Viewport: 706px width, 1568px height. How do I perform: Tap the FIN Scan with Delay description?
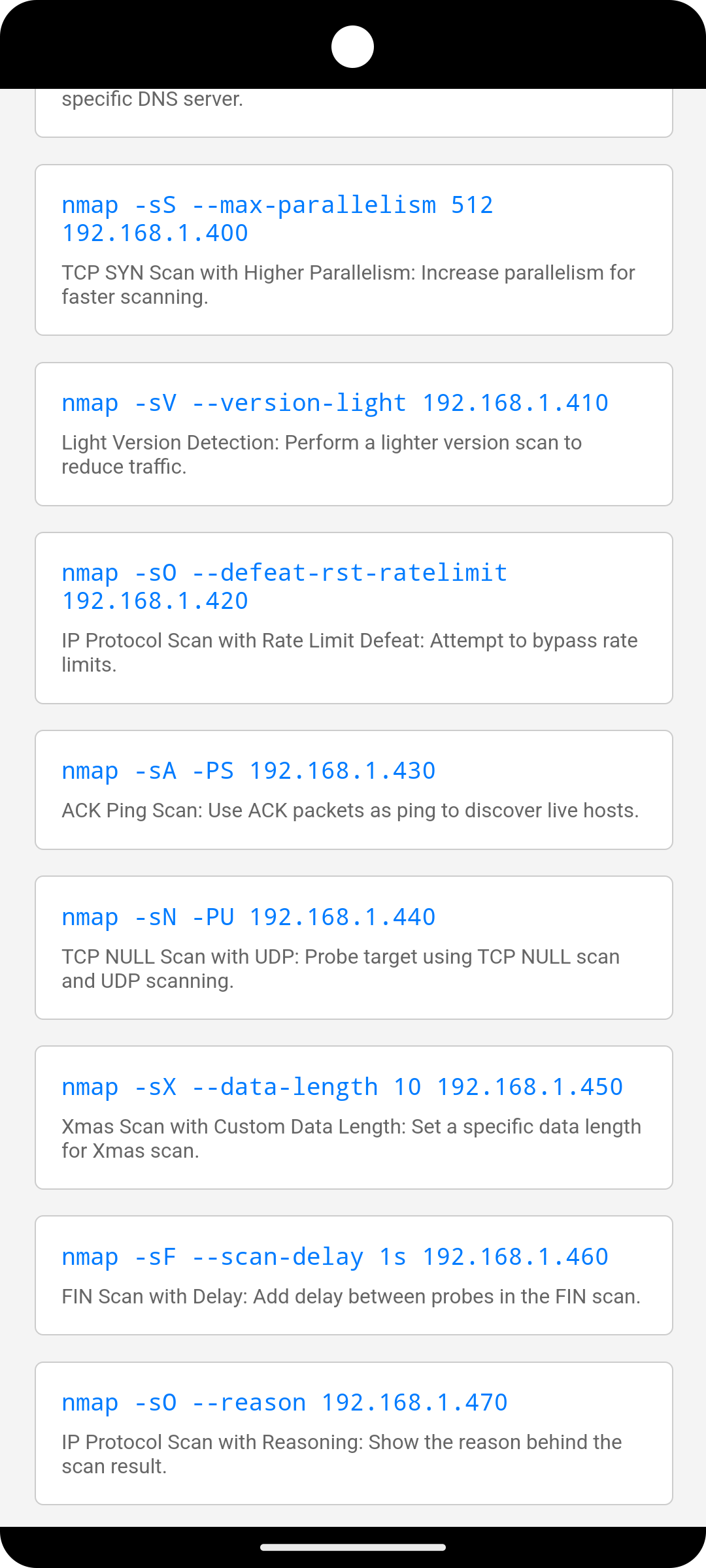[x=351, y=1296]
